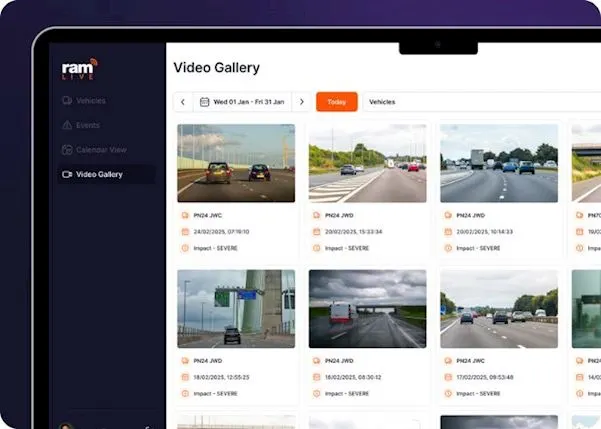Open video thumbnail dated 24/02/2025, 07:19:10
601x429 pixels.
236,163
